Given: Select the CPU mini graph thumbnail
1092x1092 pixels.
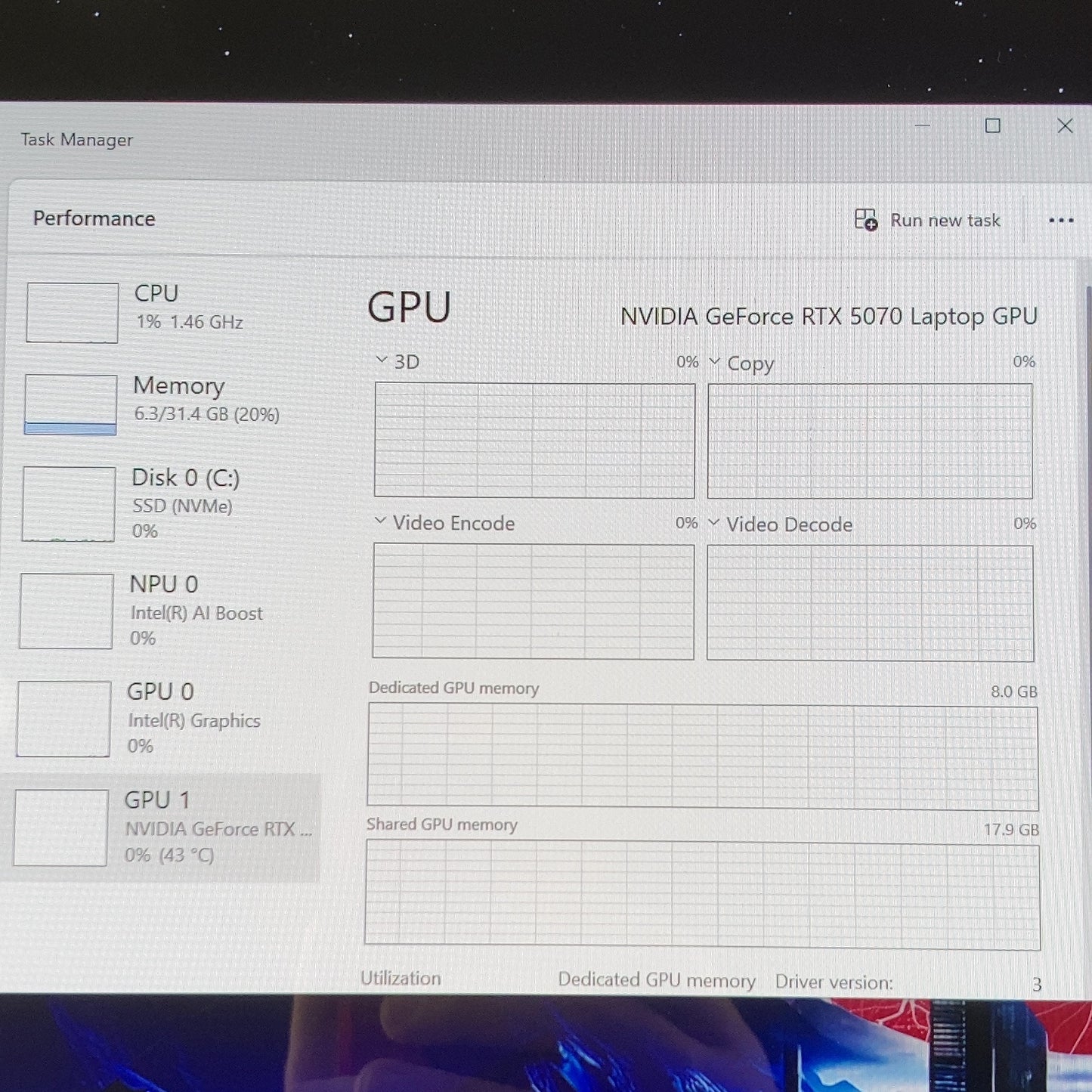Looking at the screenshot, I should pyautogui.click(x=73, y=313).
